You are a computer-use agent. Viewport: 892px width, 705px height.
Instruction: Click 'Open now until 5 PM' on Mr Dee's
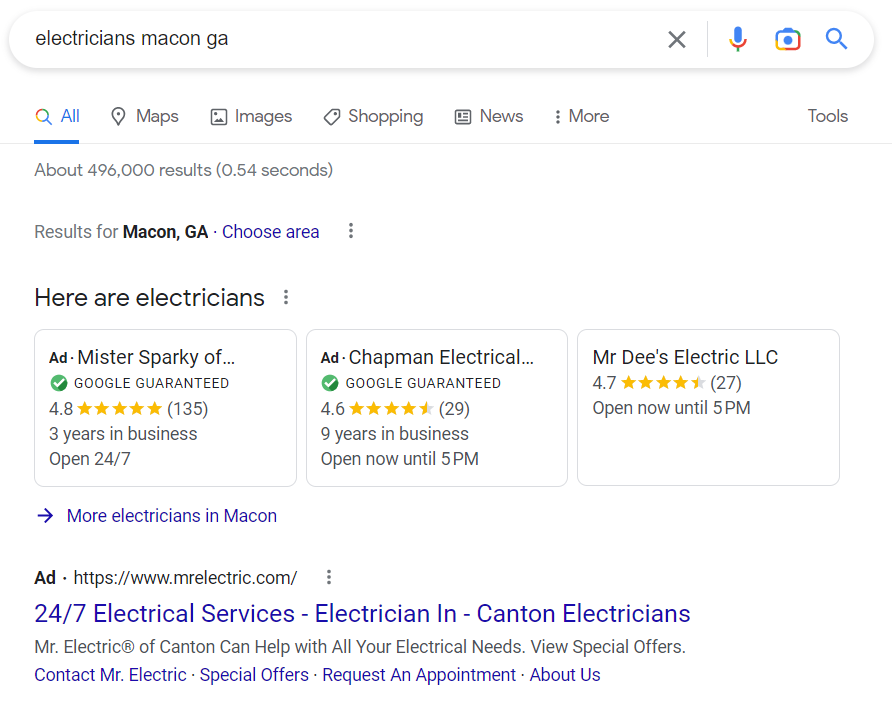click(x=672, y=408)
